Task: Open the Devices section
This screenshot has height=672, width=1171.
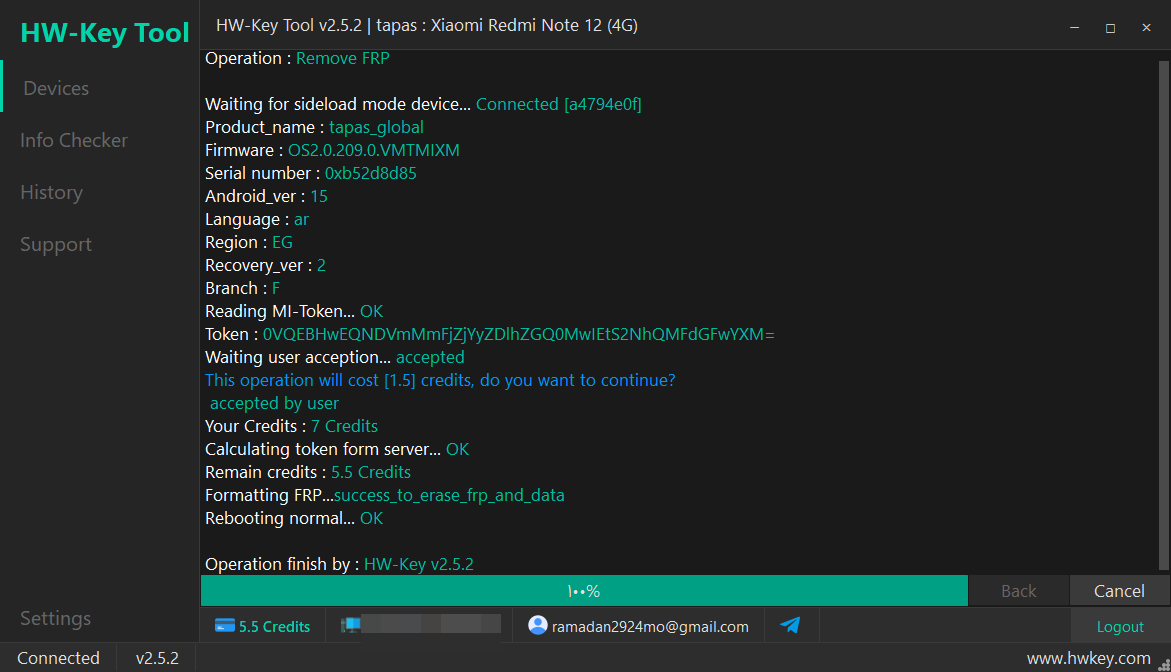Action: pos(56,88)
